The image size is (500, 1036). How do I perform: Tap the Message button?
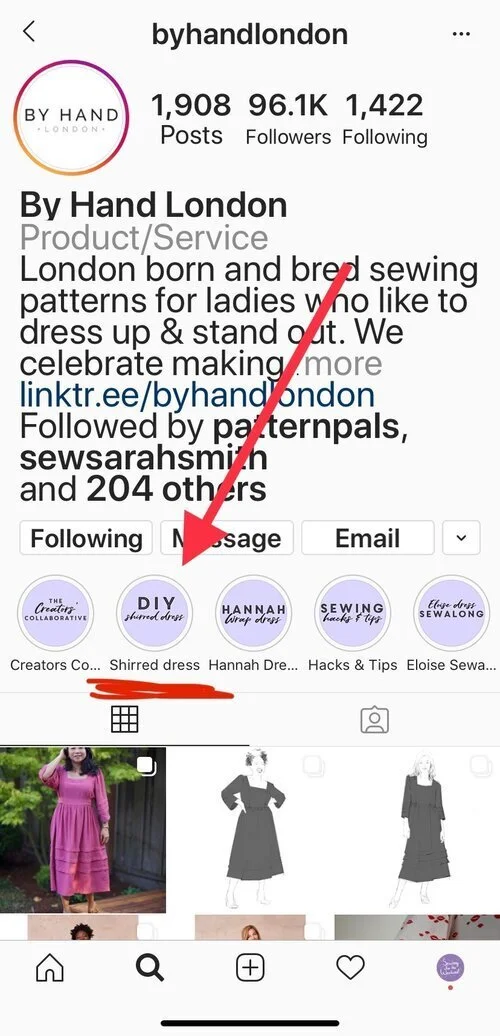coord(227,538)
